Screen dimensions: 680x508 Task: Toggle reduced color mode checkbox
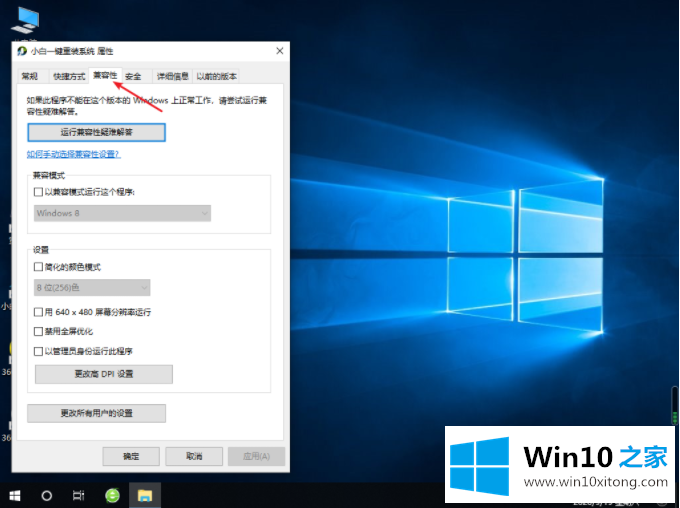[38, 267]
